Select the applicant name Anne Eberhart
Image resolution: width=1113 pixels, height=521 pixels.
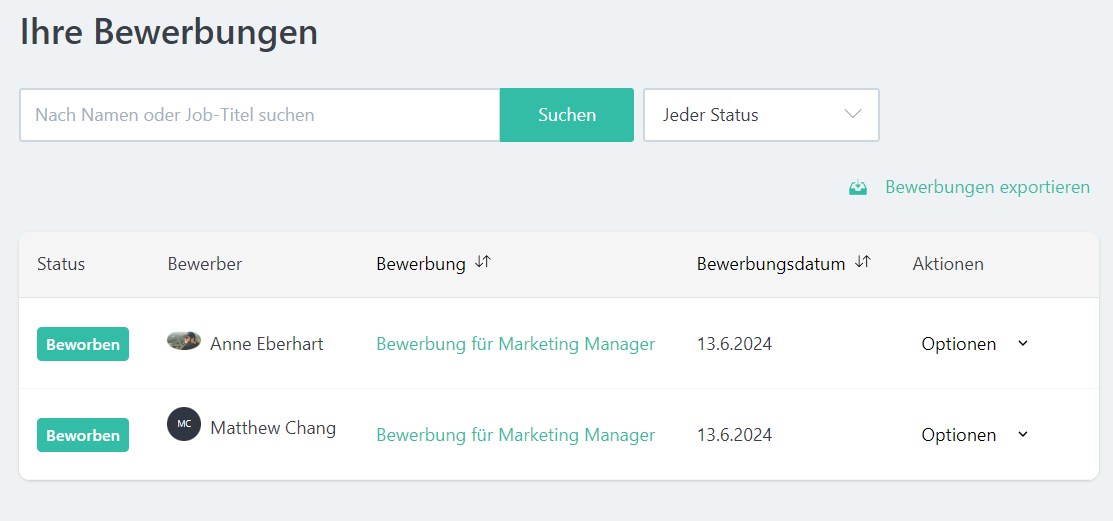(267, 344)
